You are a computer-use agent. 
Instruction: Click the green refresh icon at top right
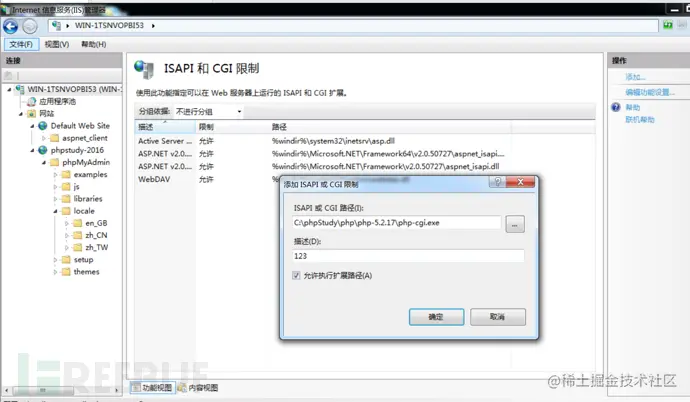(x=668, y=25)
